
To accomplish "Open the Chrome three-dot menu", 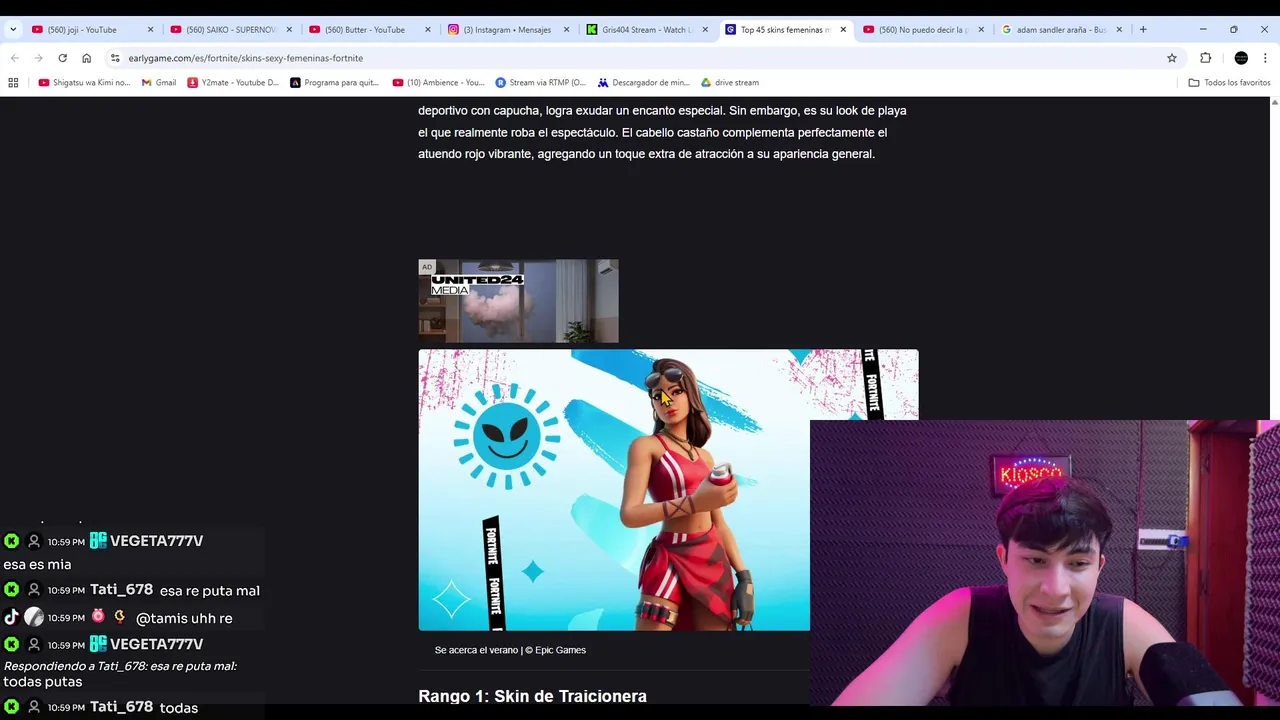I will pyautogui.click(x=1265, y=58).
